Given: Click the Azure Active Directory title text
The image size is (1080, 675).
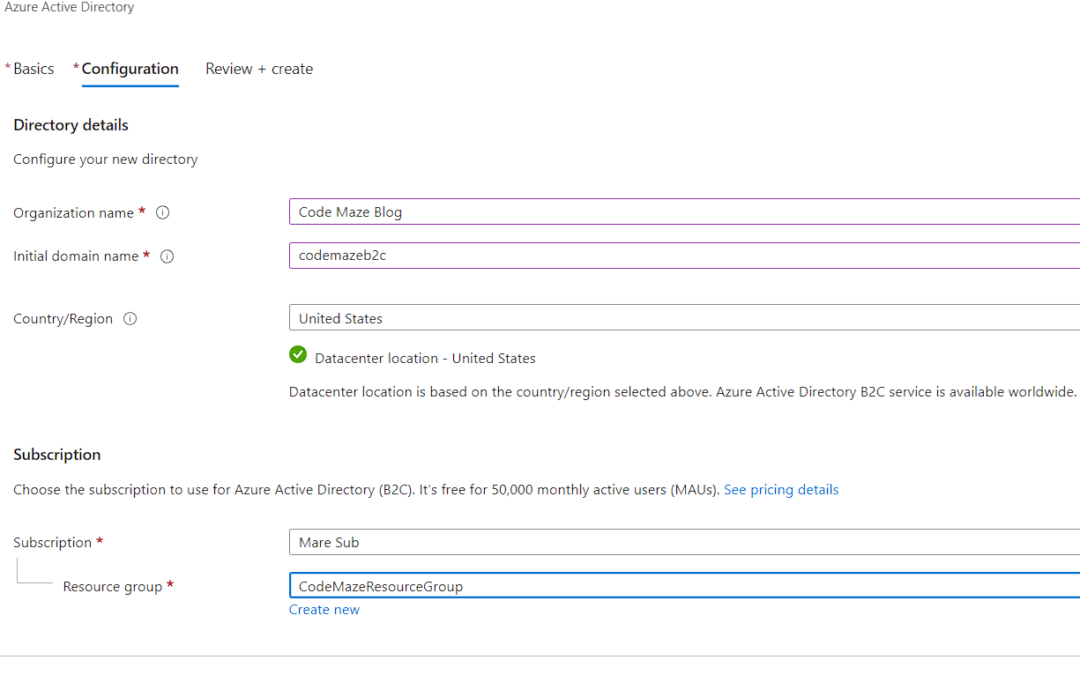Looking at the screenshot, I should [69, 8].
